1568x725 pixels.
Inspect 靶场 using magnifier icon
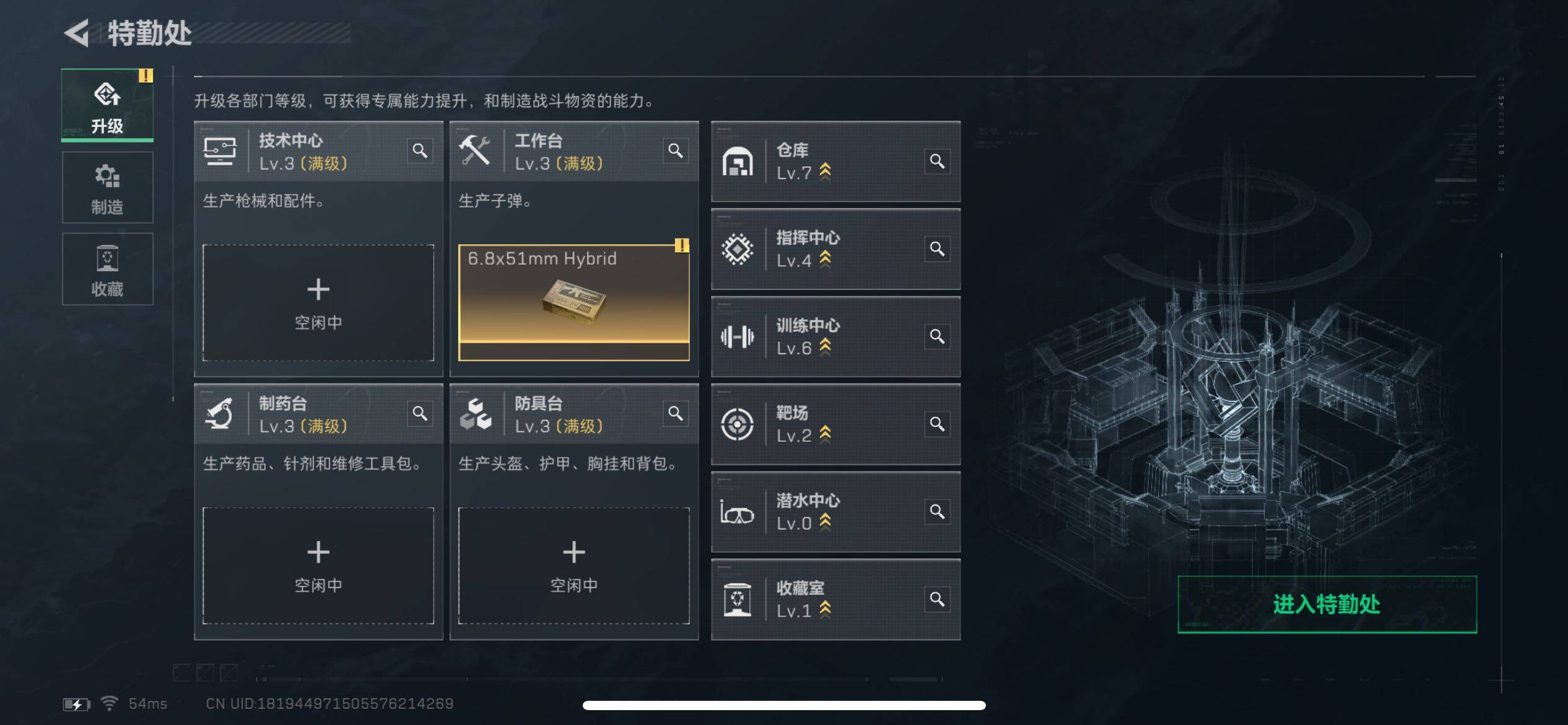[937, 424]
